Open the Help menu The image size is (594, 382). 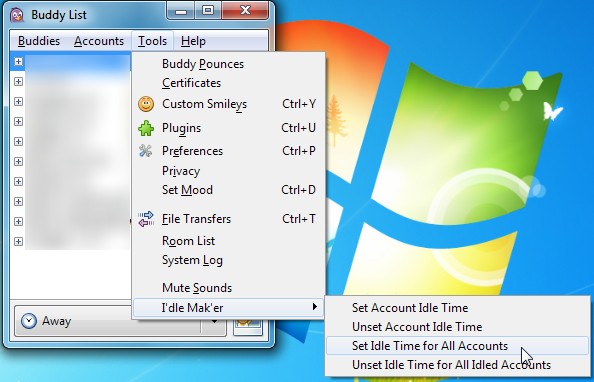(x=193, y=41)
